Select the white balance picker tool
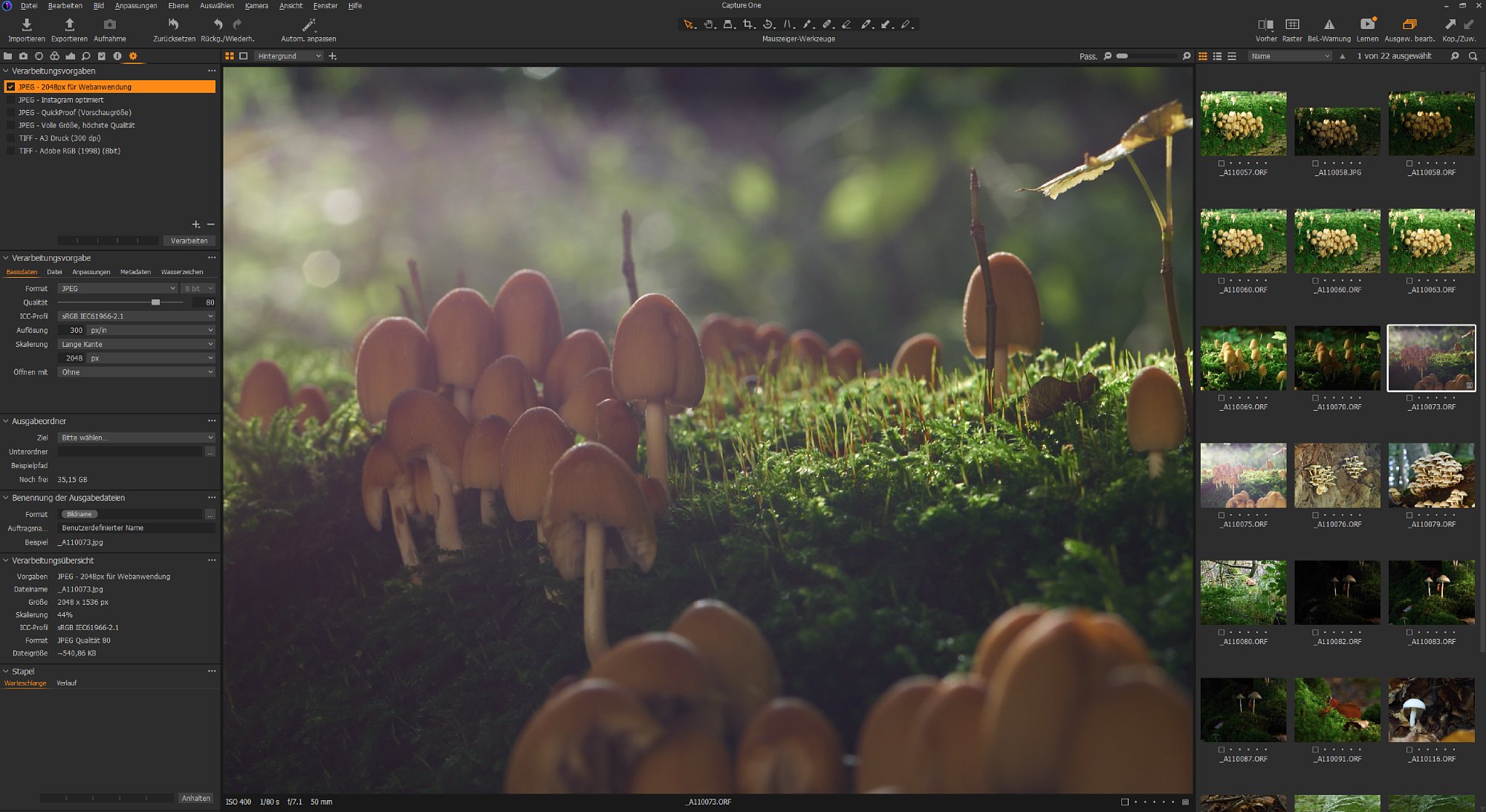The width and height of the screenshot is (1486, 812). [866, 25]
